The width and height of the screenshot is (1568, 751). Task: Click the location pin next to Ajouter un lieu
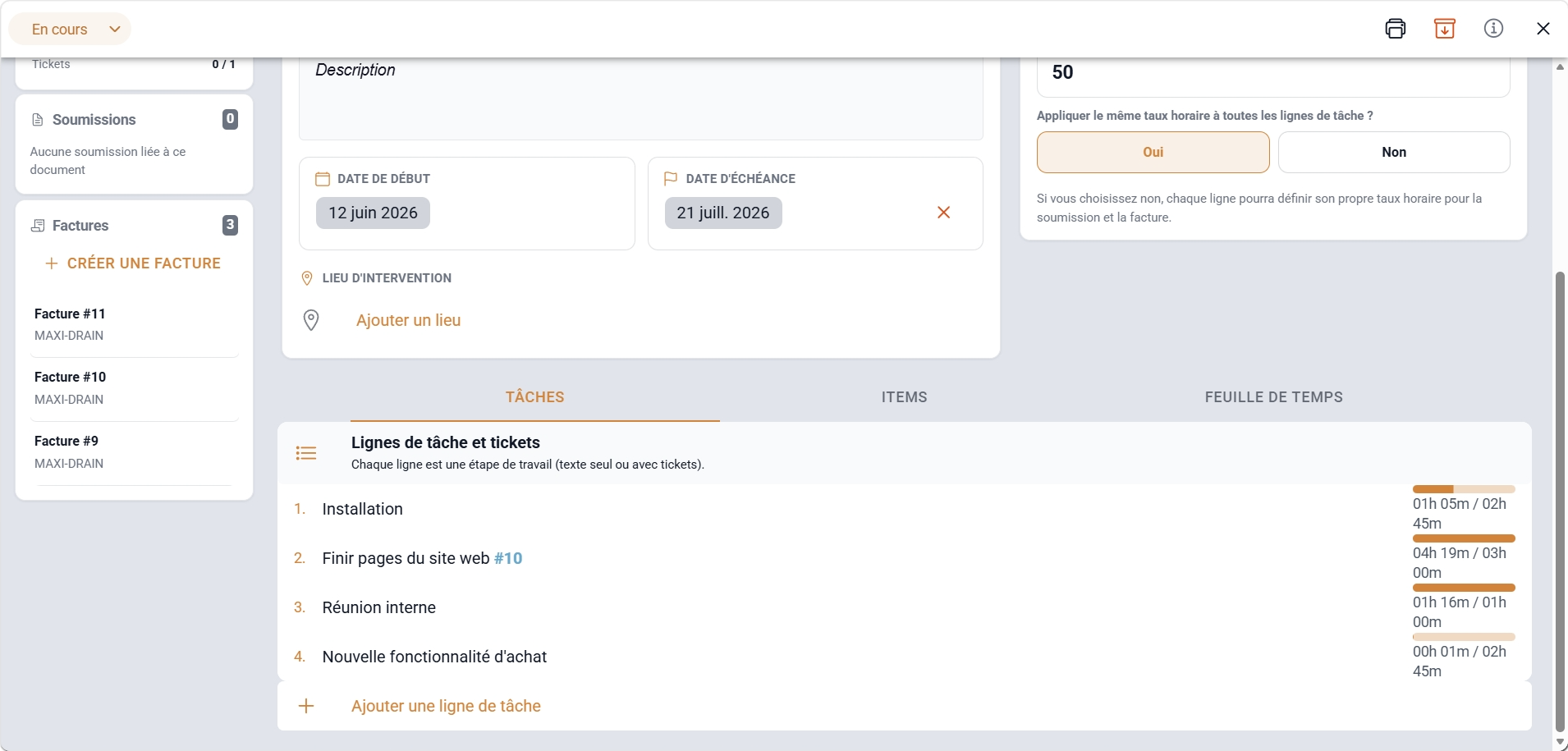311,320
